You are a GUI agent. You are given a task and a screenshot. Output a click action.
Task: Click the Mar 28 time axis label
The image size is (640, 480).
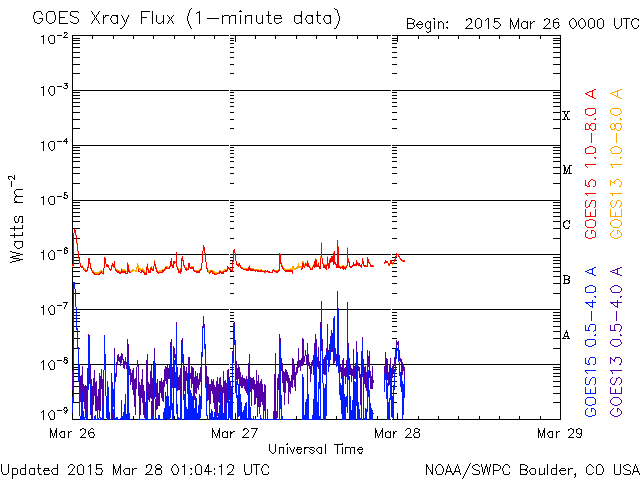point(397,433)
